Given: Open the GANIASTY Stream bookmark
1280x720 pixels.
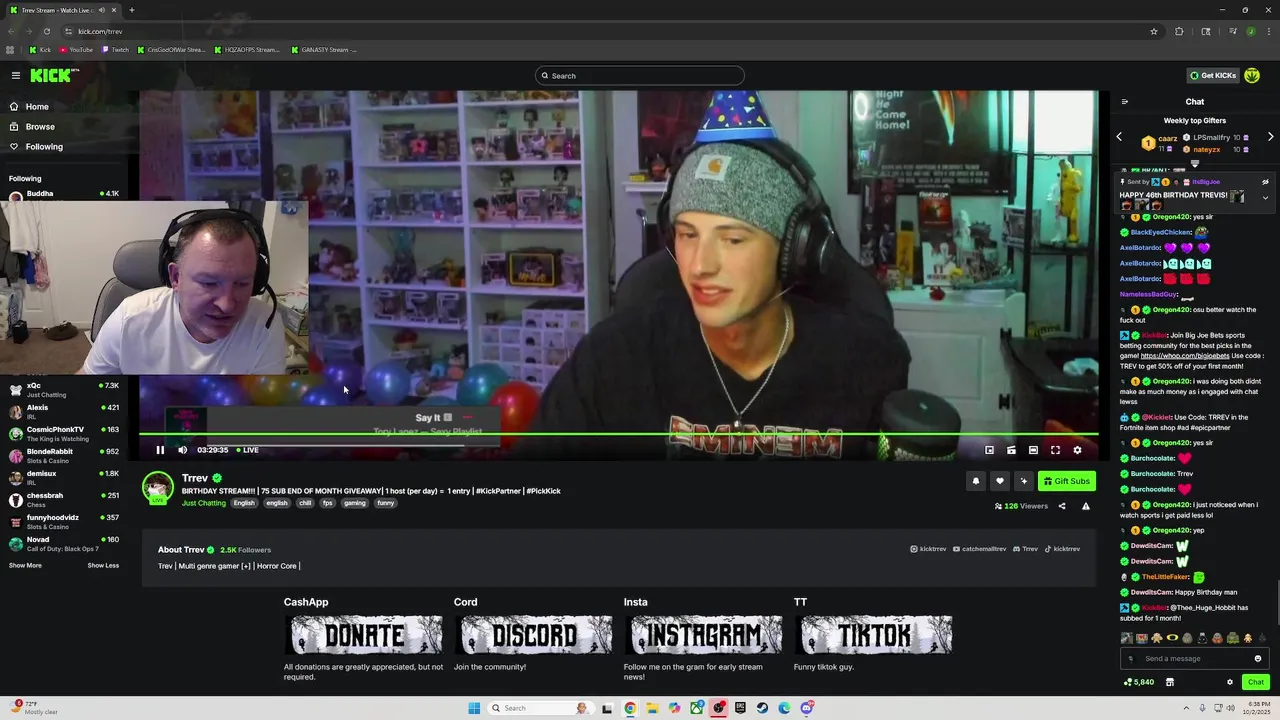Looking at the screenshot, I should (325, 49).
